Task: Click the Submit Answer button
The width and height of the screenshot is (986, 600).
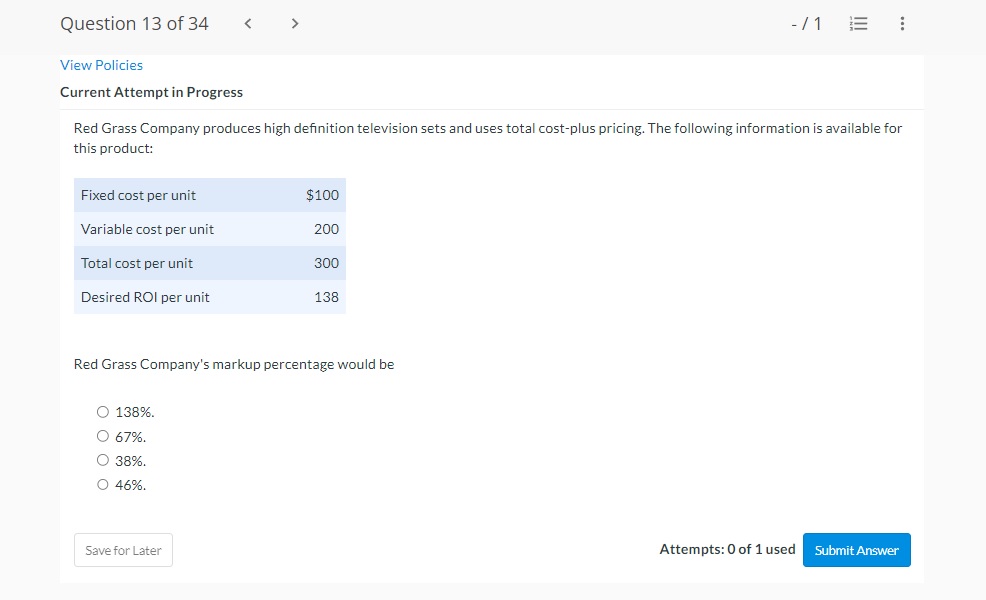Action: [x=856, y=550]
